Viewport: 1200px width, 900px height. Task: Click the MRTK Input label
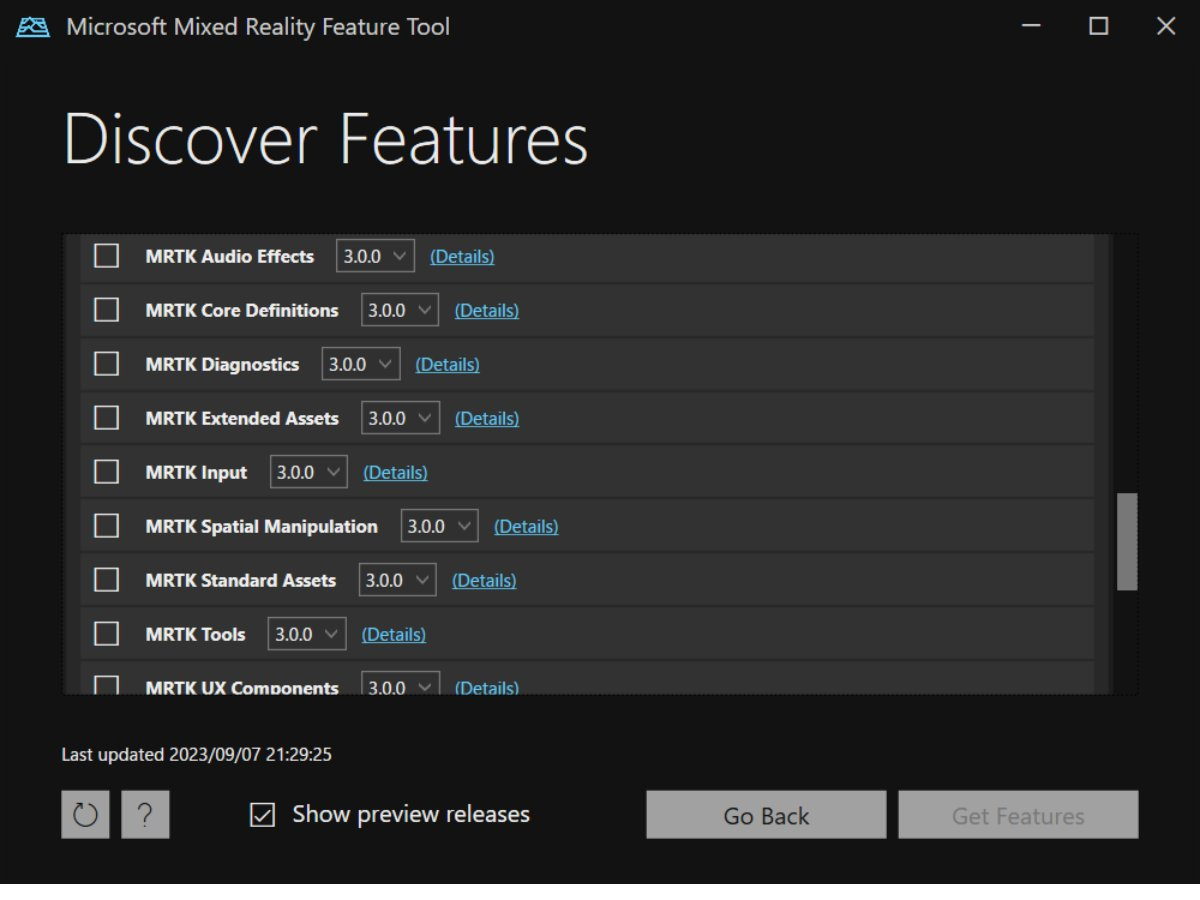coord(196,472)
